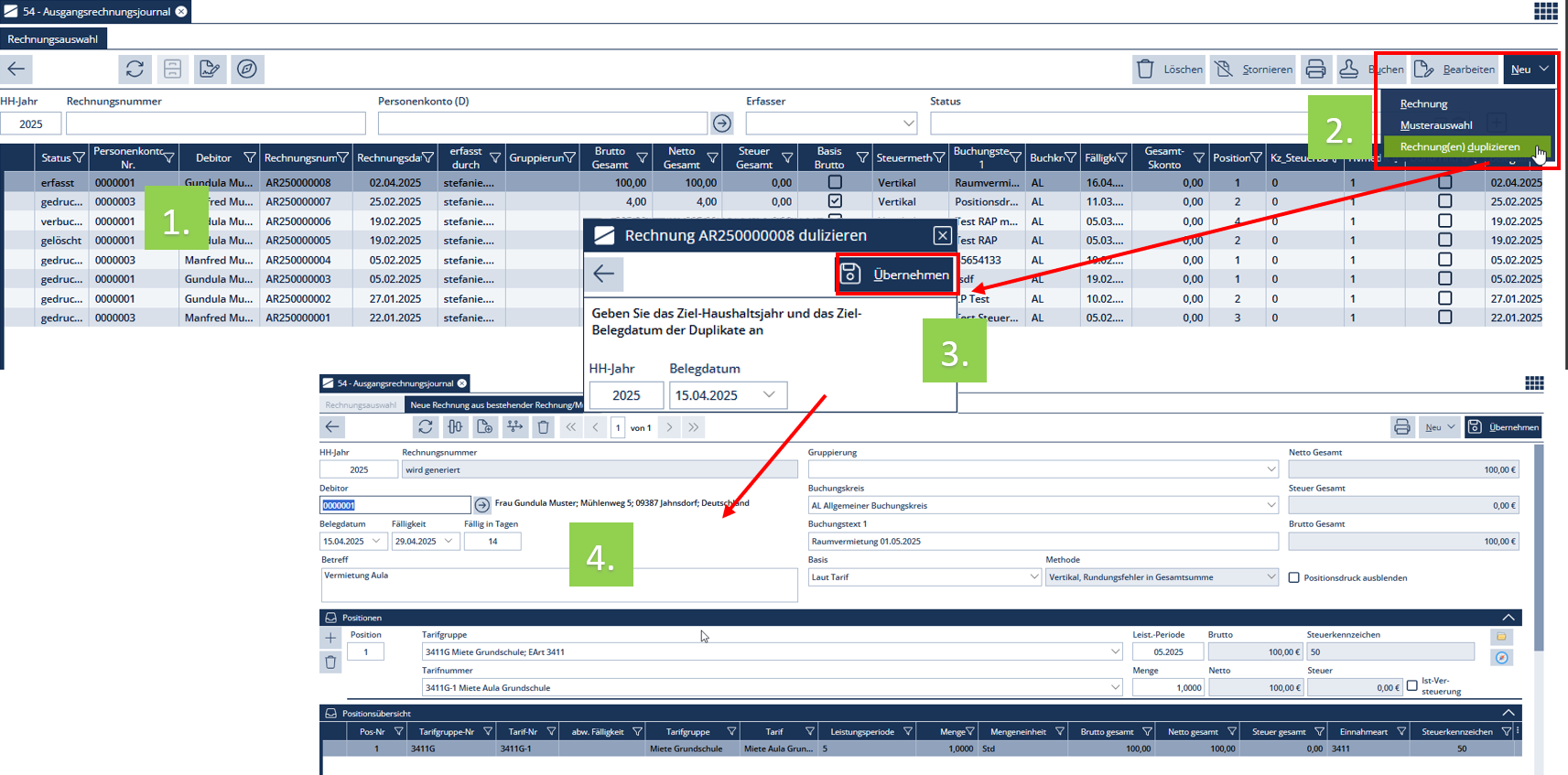Switch to Rechnungsauswahl tab
The width and height of the screenshot is (1568, 775).
click(x=53, y=39)
